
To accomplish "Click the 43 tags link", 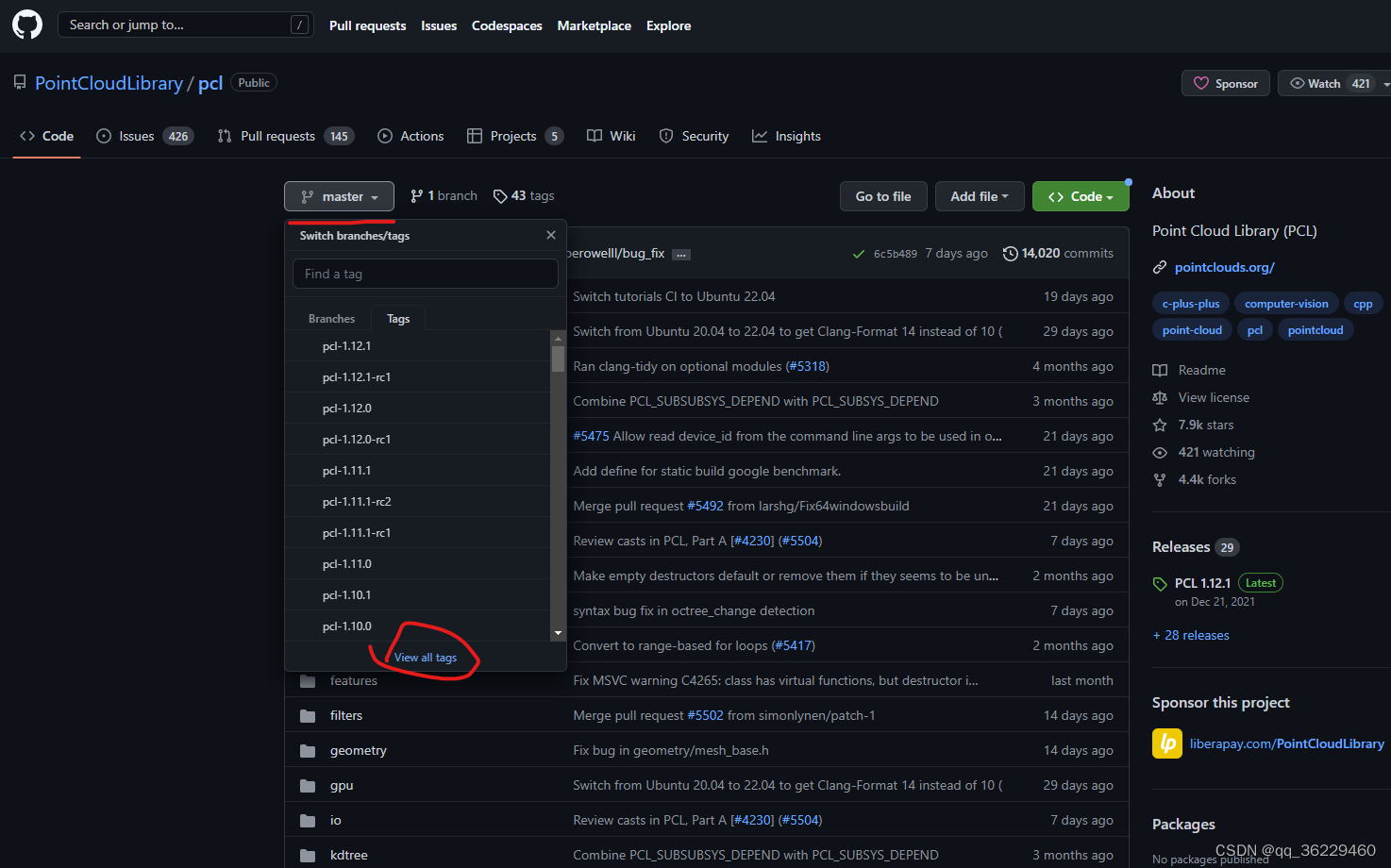I will tap(524, 195).
